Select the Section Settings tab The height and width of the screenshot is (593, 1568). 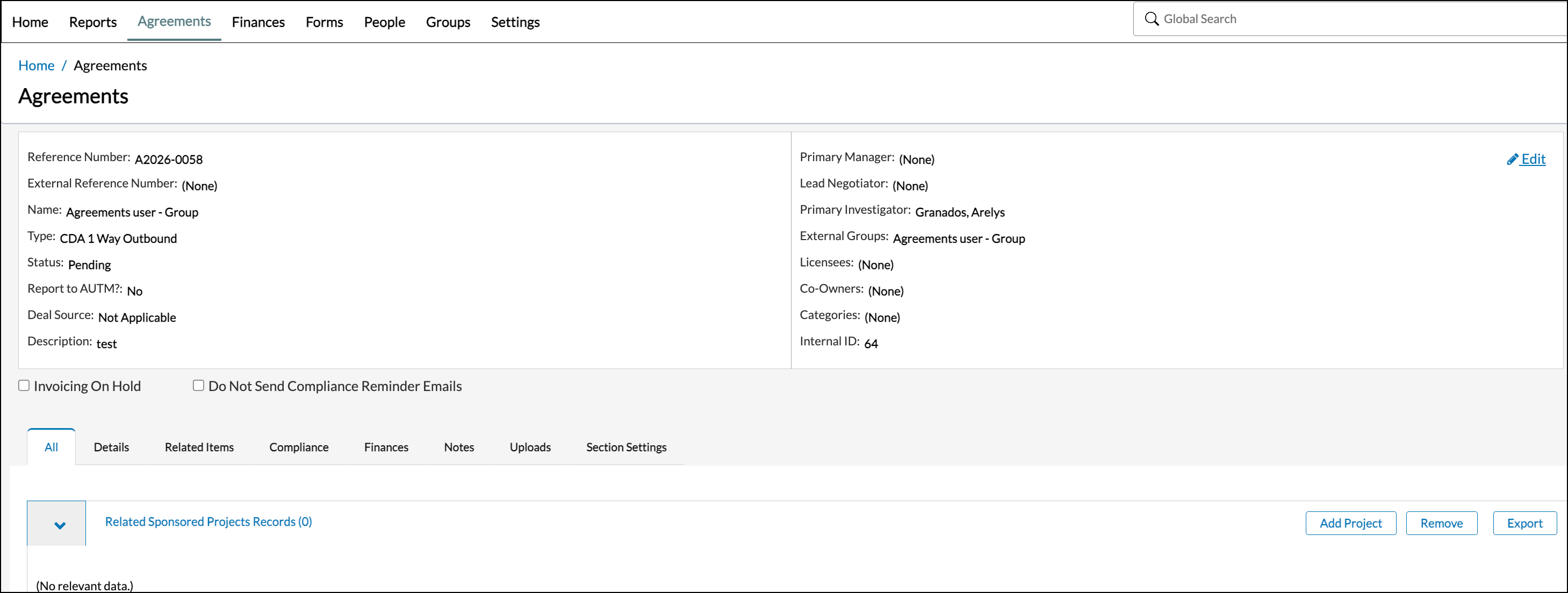[627, 447]
